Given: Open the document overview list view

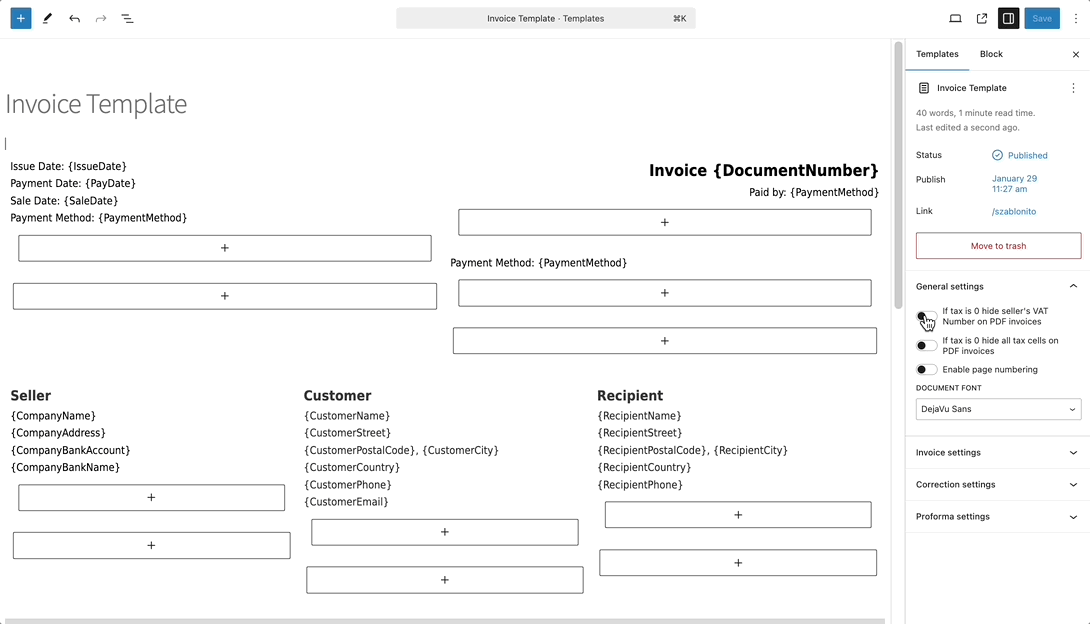Looking at the screenshot, I should pos(127,19).
